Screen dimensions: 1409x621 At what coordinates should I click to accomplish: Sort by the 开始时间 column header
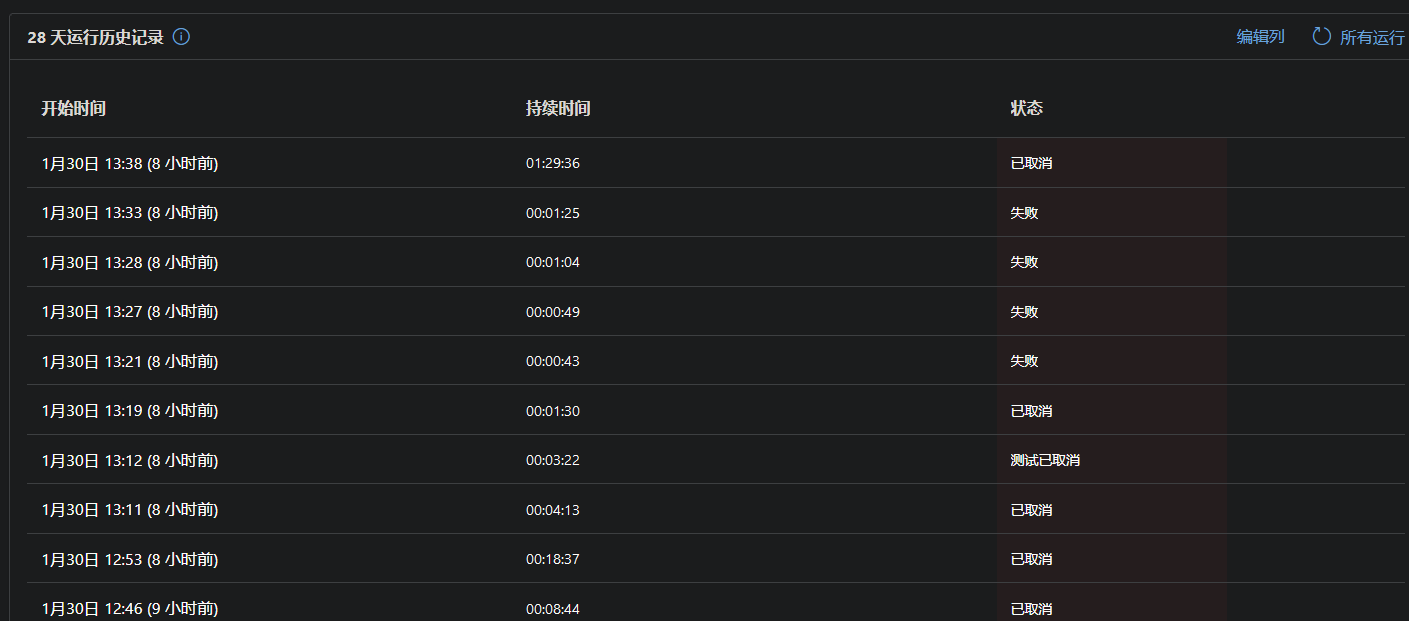tap(73, 108)
